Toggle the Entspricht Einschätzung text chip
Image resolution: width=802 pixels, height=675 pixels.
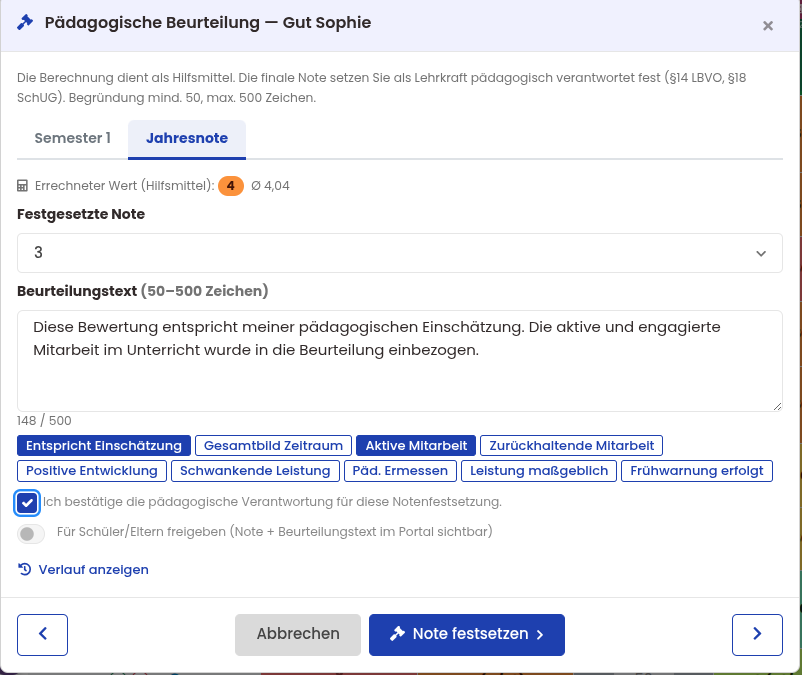[x=104, y=445]
